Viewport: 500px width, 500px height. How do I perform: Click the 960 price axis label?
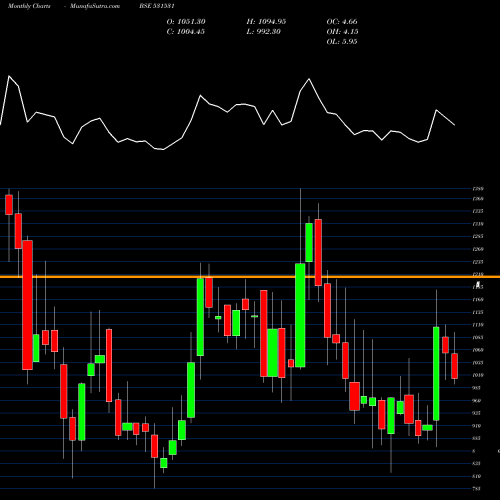coord(477,401)
